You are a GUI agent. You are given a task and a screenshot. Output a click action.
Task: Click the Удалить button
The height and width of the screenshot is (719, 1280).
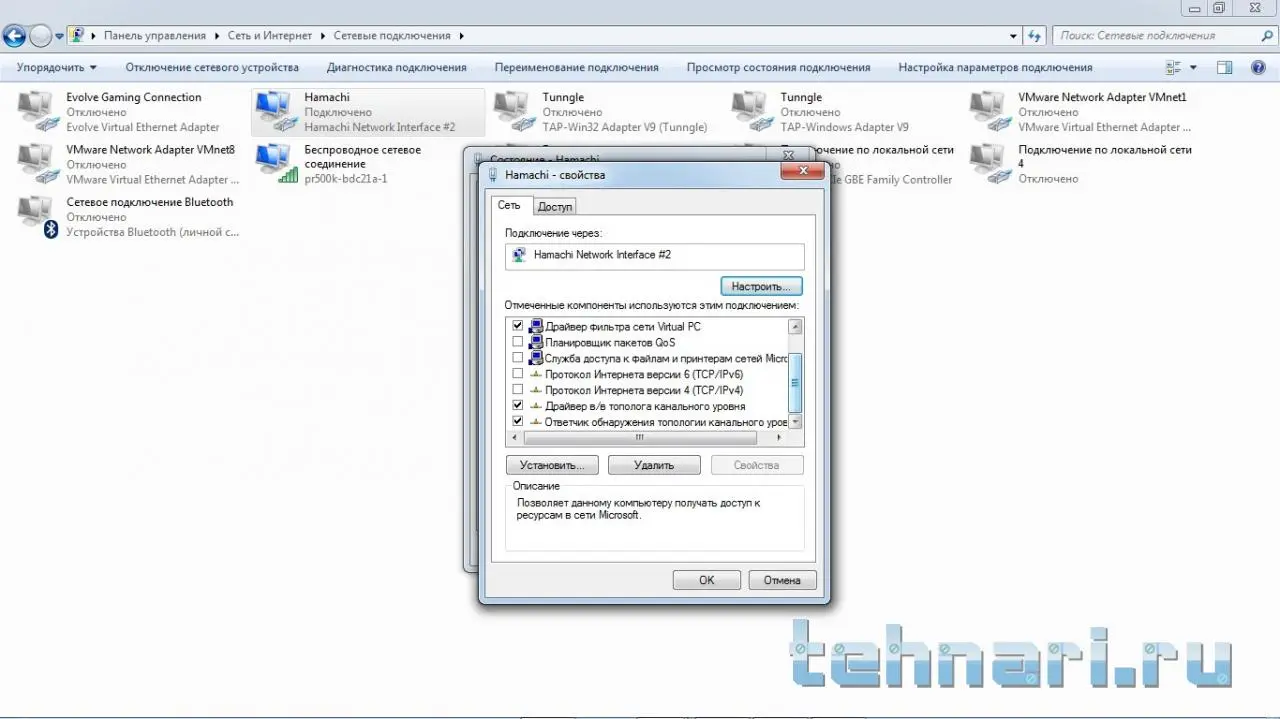pos(654,466)
